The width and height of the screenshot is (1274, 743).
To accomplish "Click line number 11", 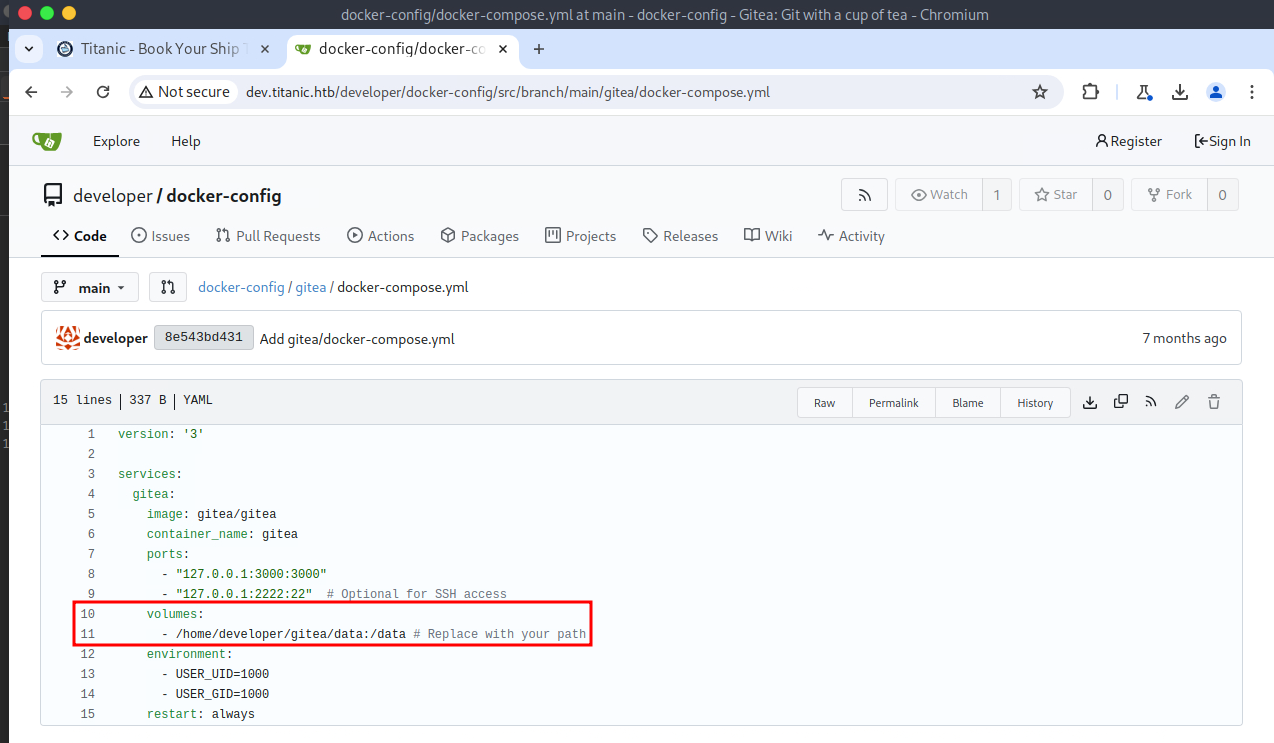I will [x=88, y=634].
